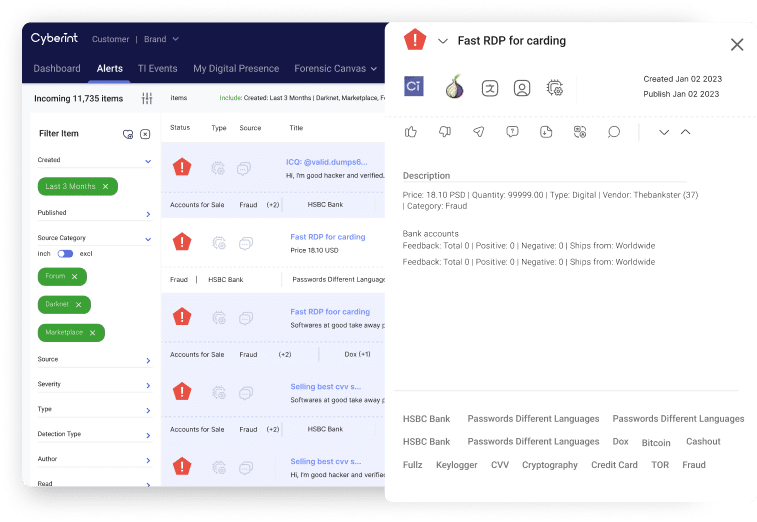Click the comment bubble icon
This screenshot has height=522, width=757.
[x=614, y=132]
